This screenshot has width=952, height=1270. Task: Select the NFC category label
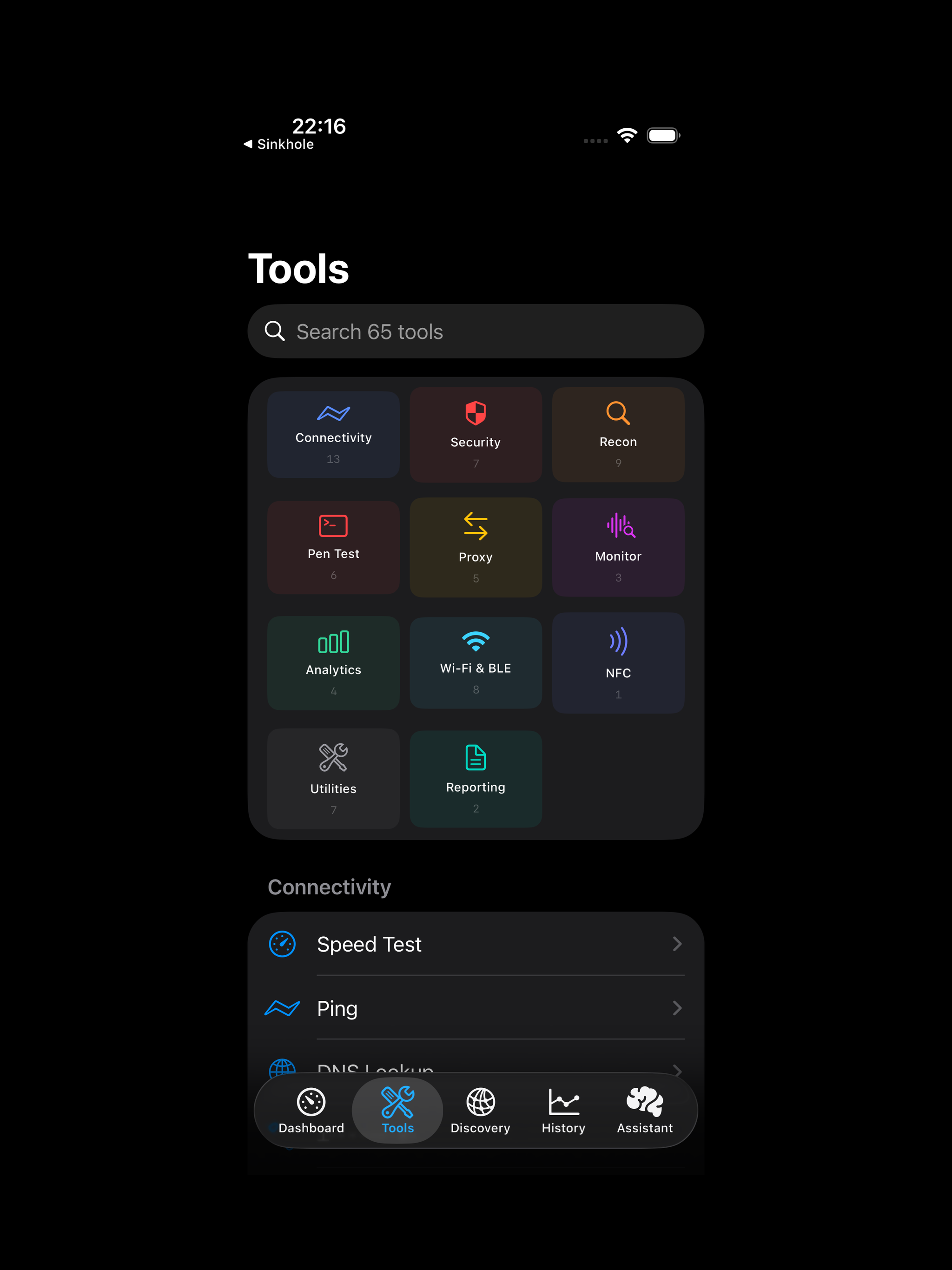click(x=618, y=673)
